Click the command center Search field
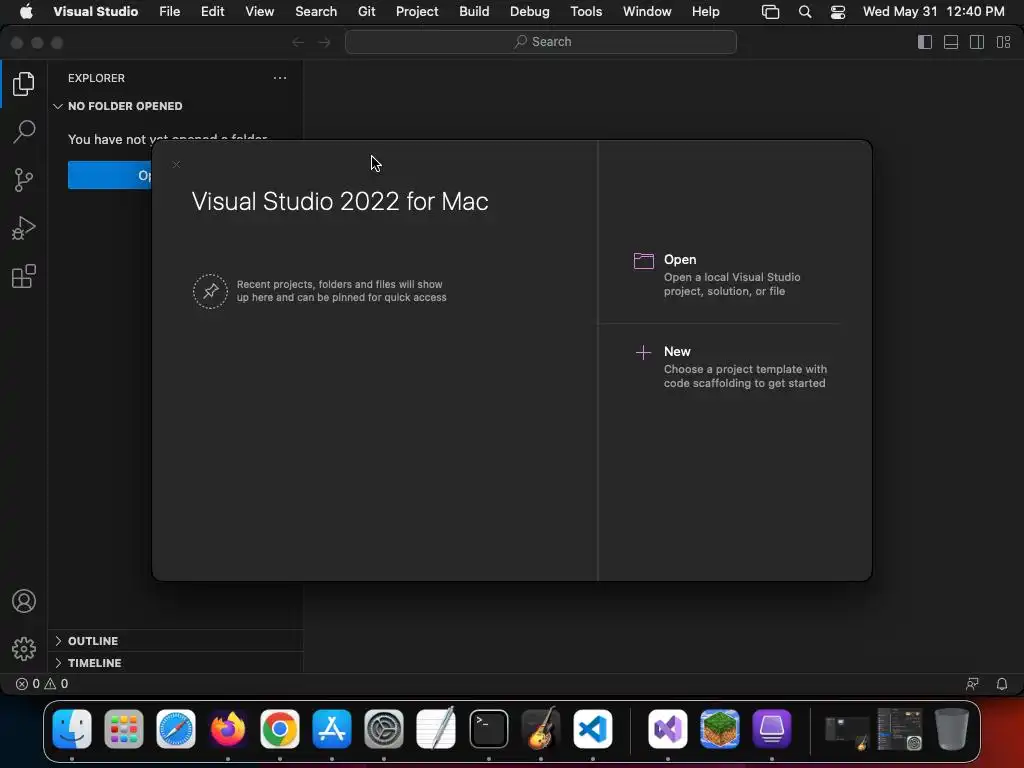 pos(541,42)
